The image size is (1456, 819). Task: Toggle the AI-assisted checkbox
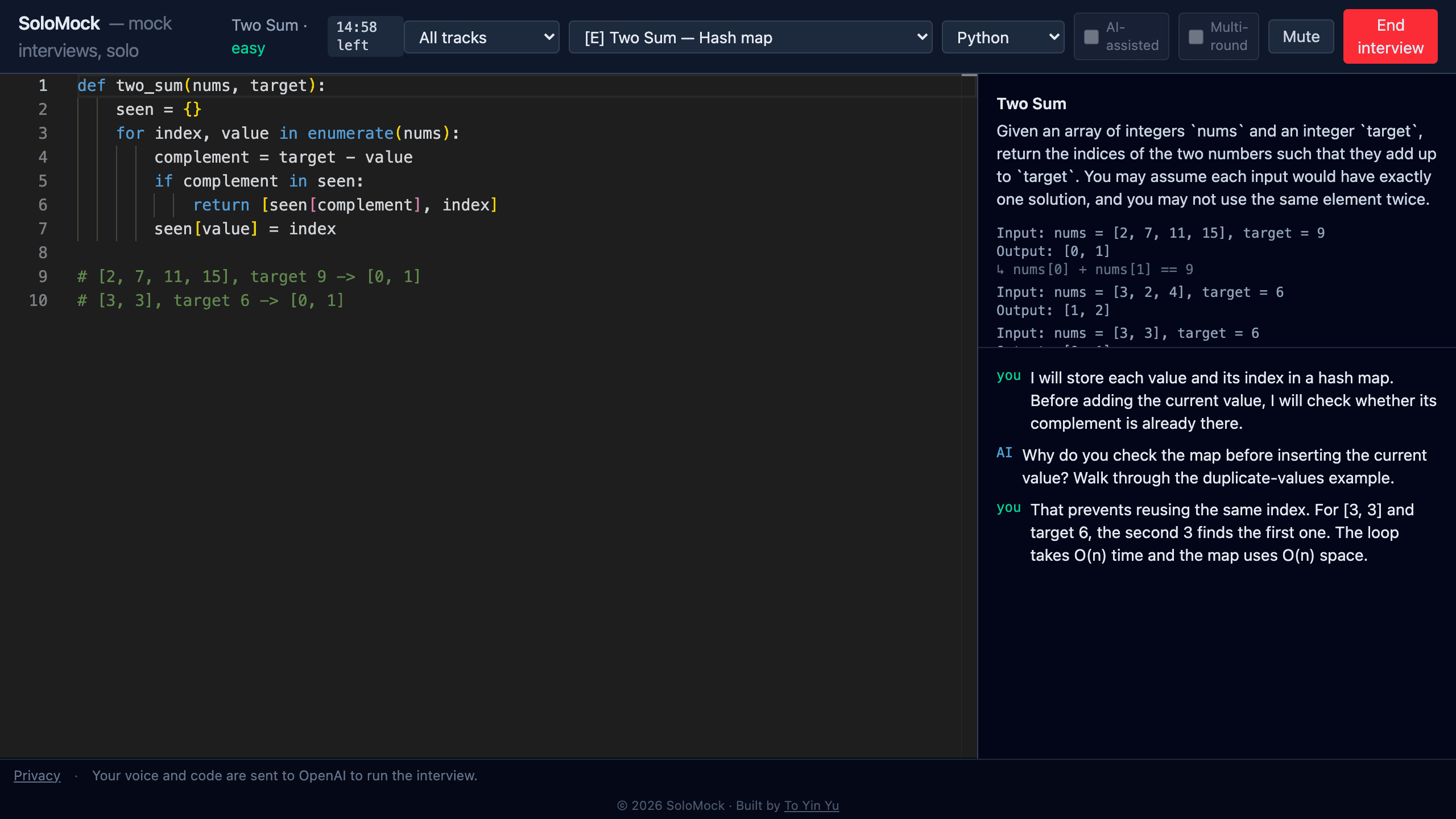[1091, 37]
